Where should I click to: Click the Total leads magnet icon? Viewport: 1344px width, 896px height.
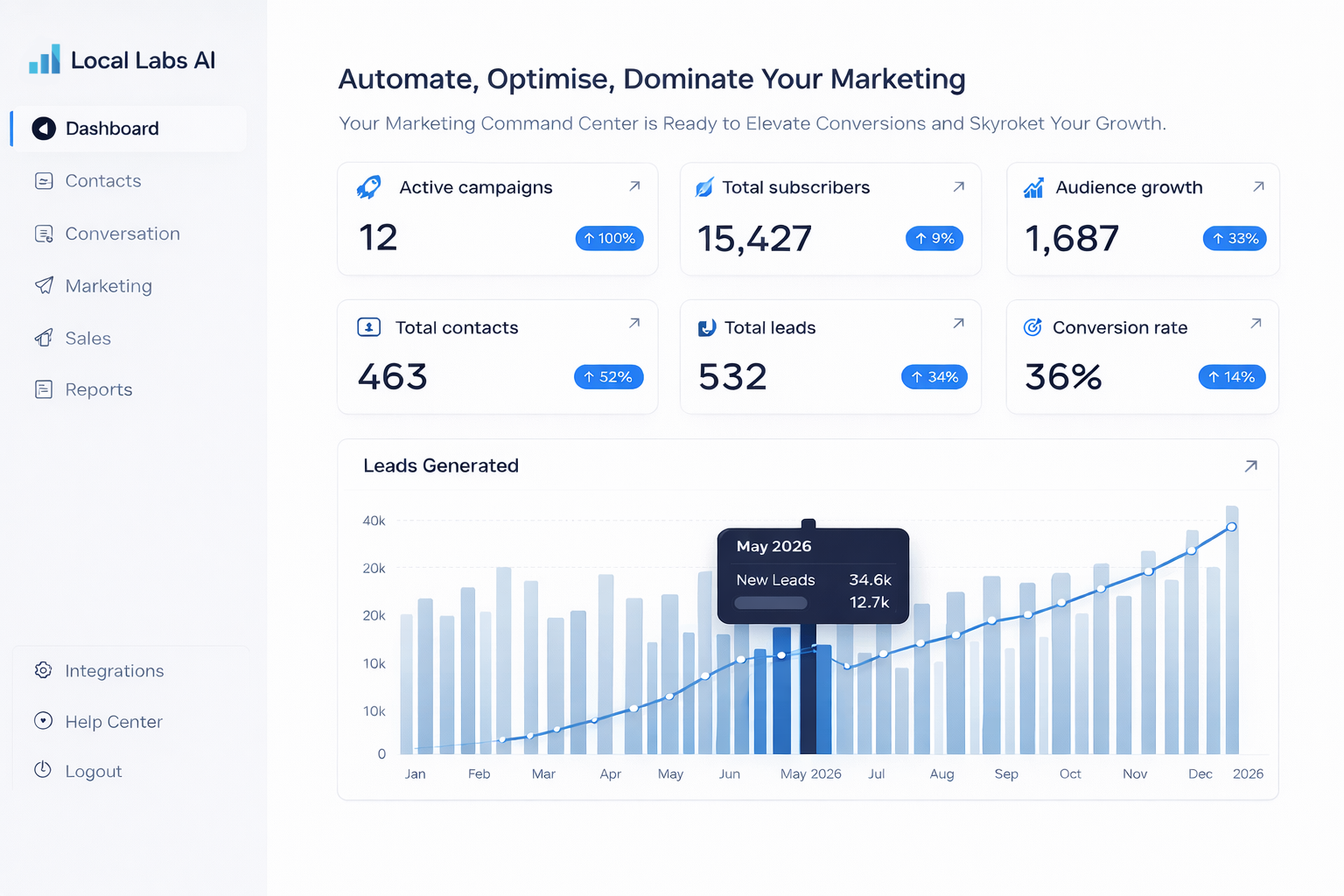706,328
